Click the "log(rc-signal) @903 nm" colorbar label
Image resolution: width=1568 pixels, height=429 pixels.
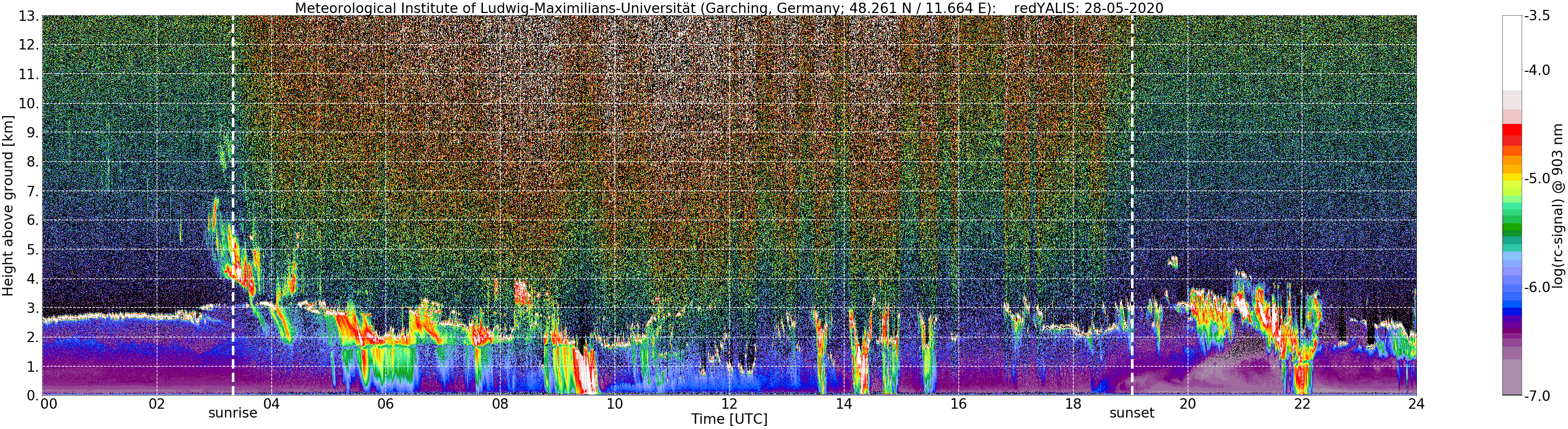(1558, 206)
